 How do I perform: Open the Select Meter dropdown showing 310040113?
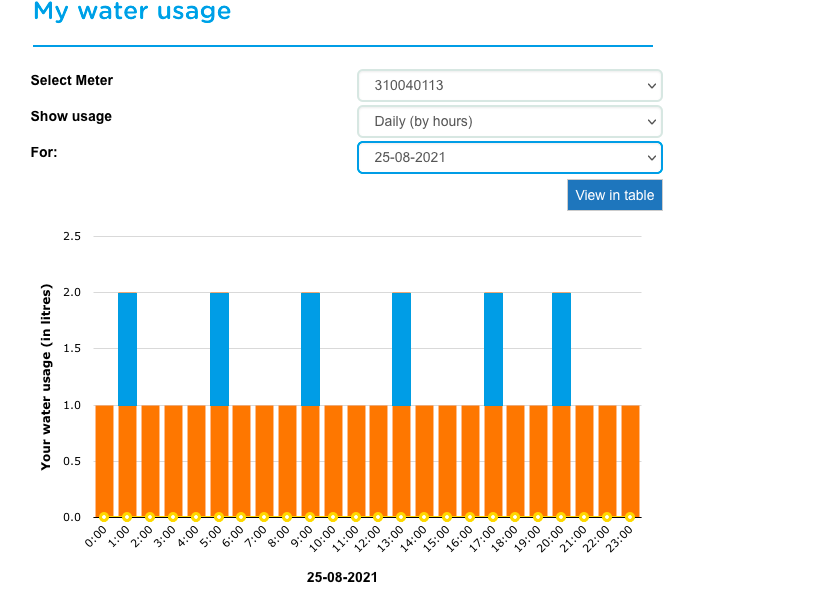tap(510, 85)
